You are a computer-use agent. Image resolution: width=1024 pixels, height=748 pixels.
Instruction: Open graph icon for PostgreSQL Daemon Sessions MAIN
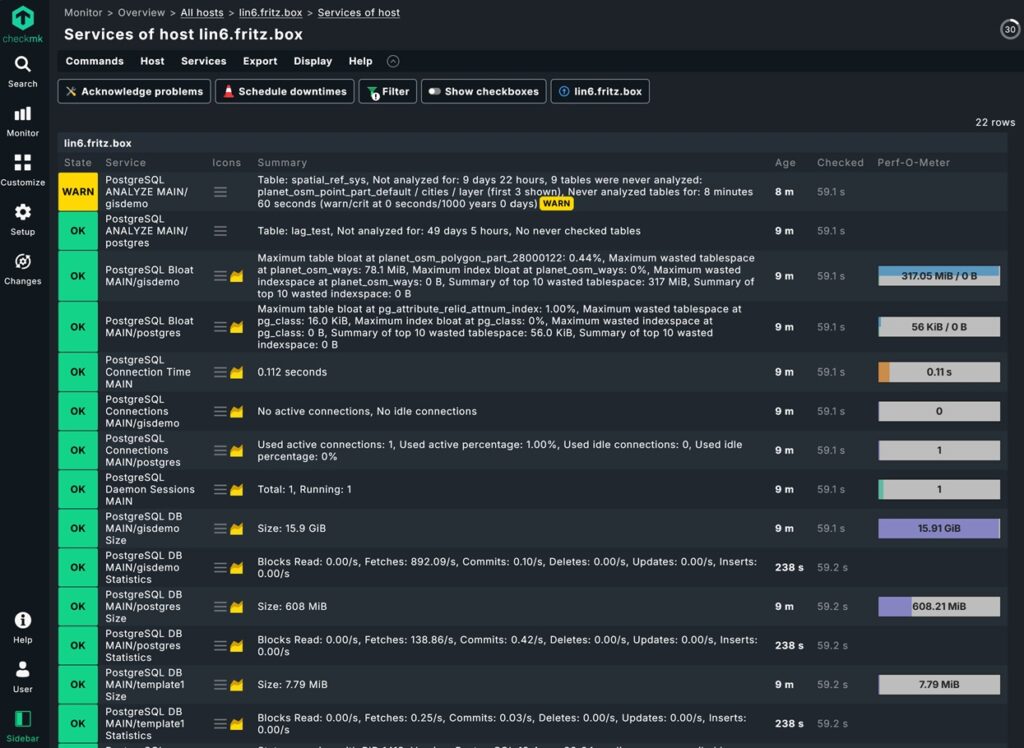click(x=236, y=489)
